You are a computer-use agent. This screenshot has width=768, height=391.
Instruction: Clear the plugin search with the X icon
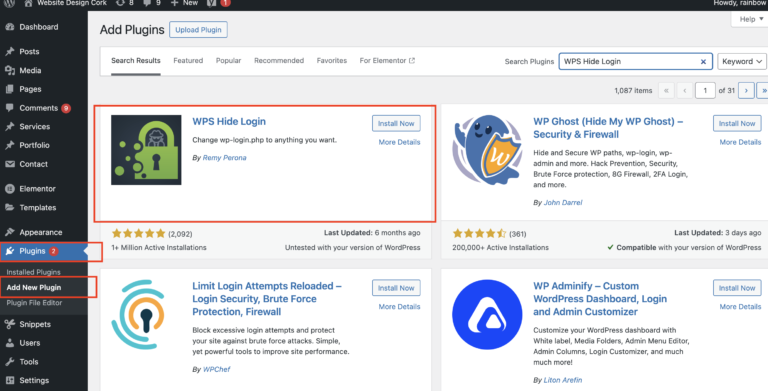703,62
